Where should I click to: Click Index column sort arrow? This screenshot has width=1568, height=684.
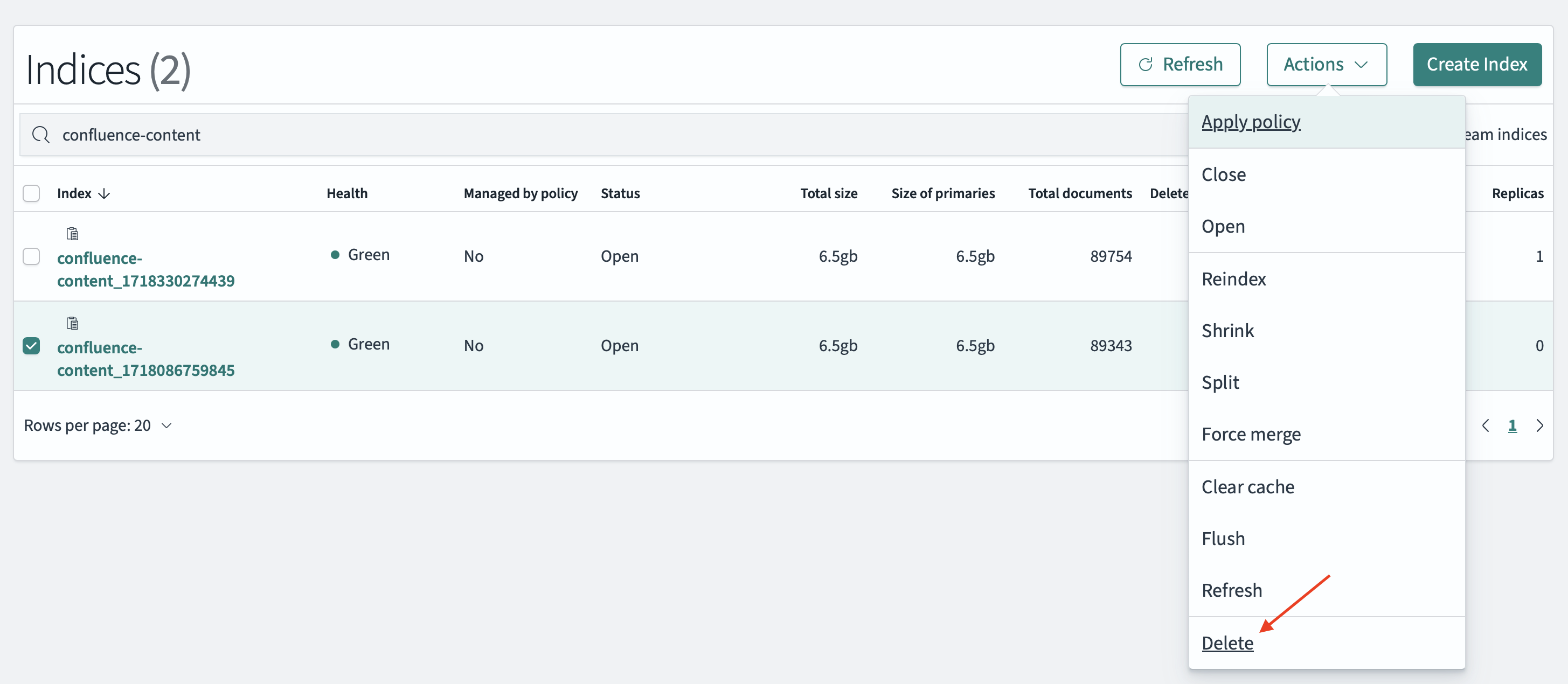[105, 193]
